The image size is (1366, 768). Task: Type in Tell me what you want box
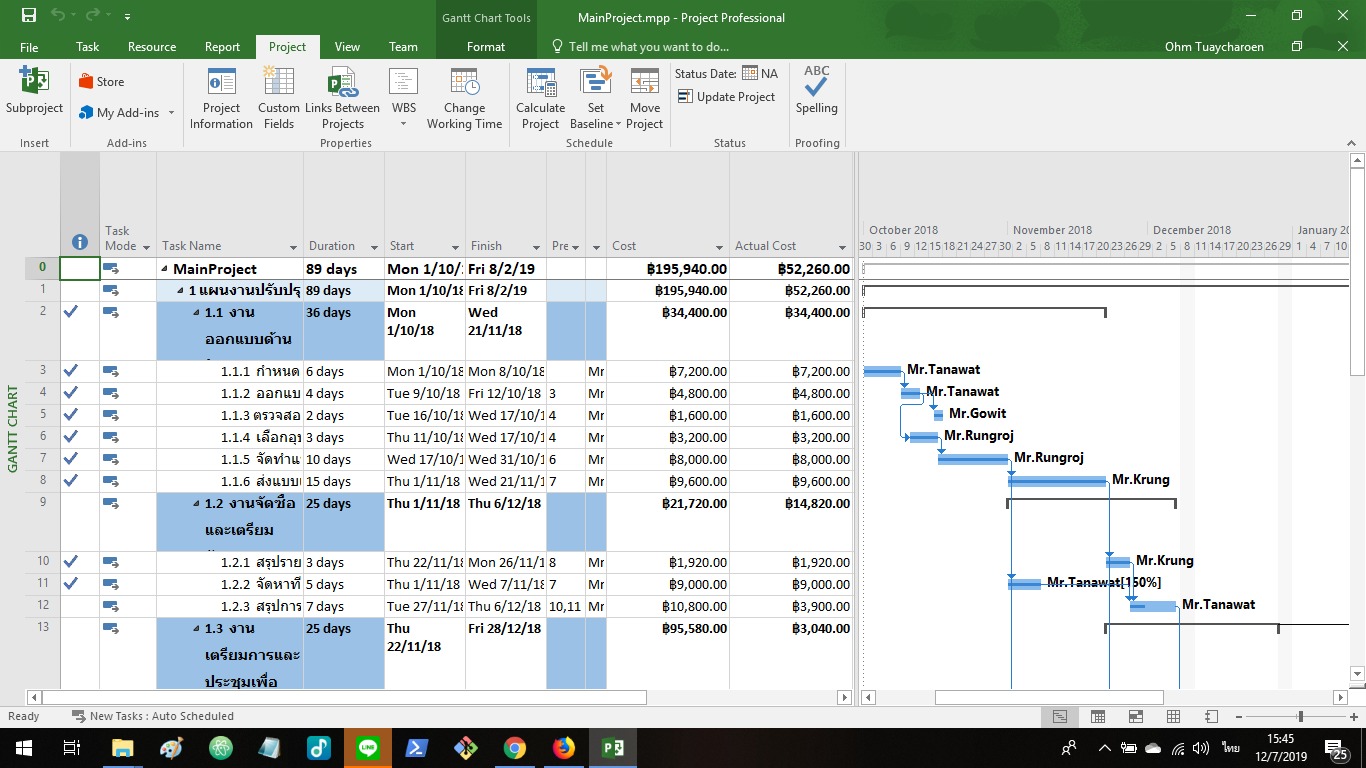pos(648,47)
